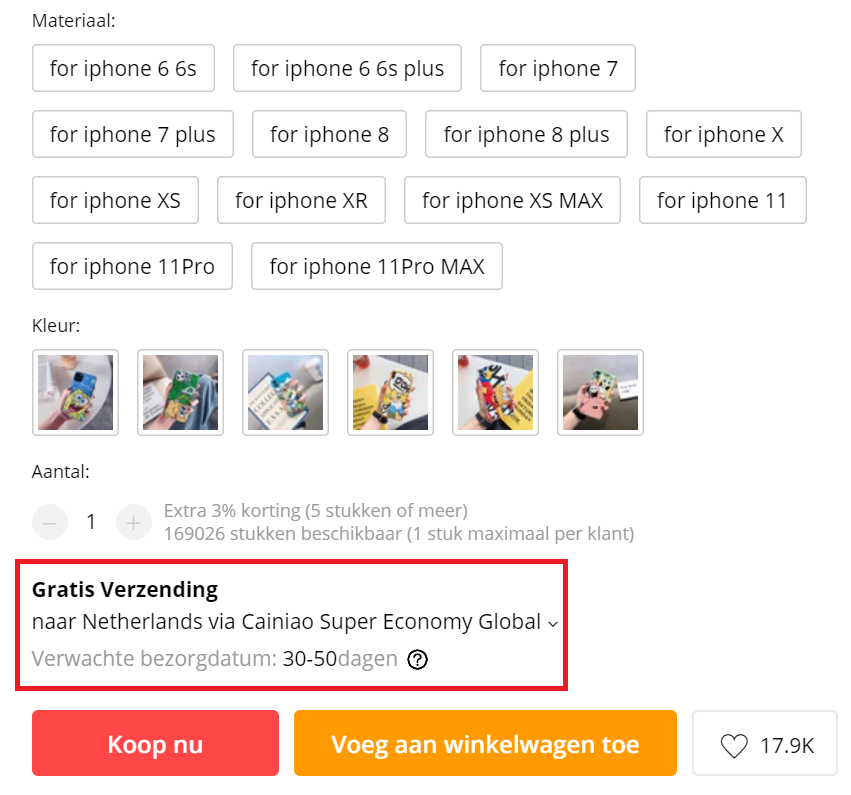Decrease quantity with the minus button
The image size is (851, 795).
click(50, 522)
